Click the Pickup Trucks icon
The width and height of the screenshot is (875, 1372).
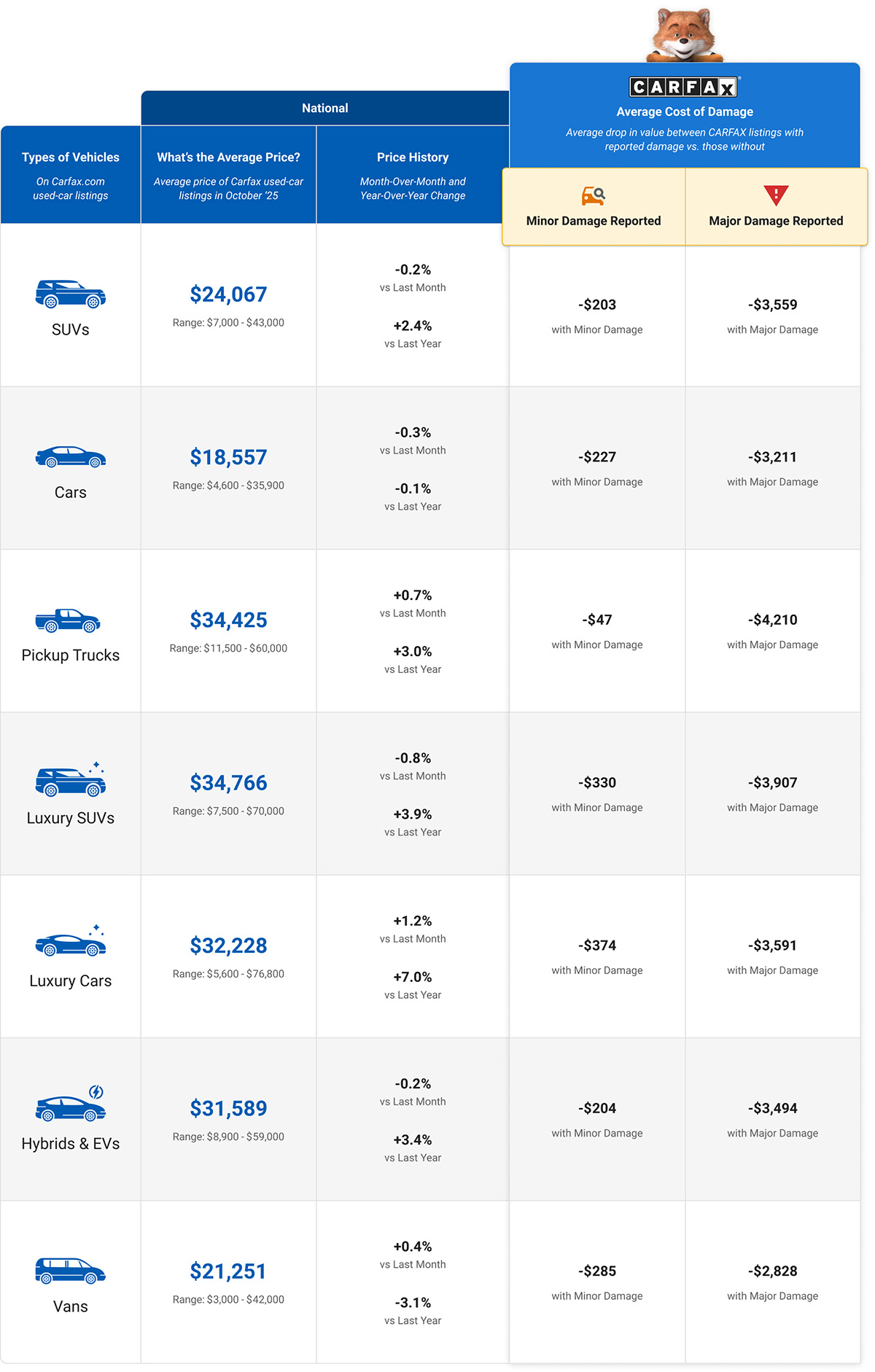(68, 620)
